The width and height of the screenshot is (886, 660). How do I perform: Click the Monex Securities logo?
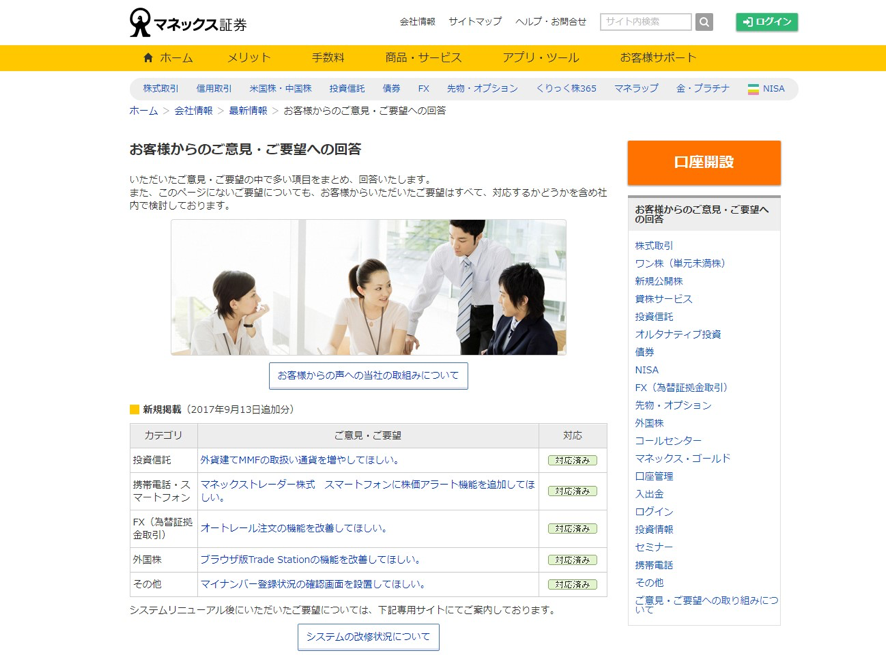(188, 23)
